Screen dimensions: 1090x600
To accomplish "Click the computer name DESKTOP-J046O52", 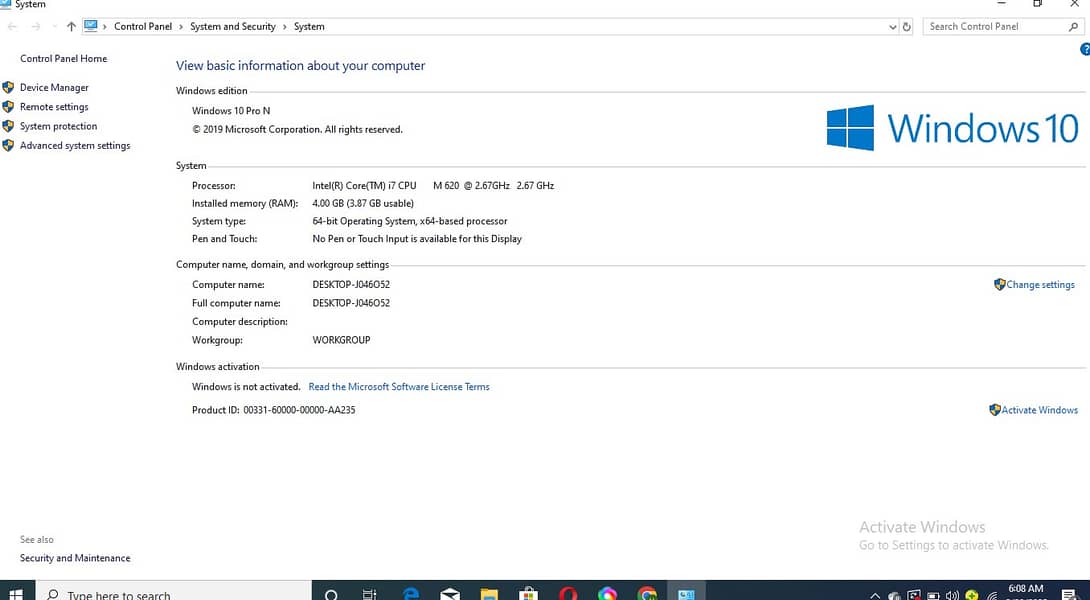I will (351, 284).
